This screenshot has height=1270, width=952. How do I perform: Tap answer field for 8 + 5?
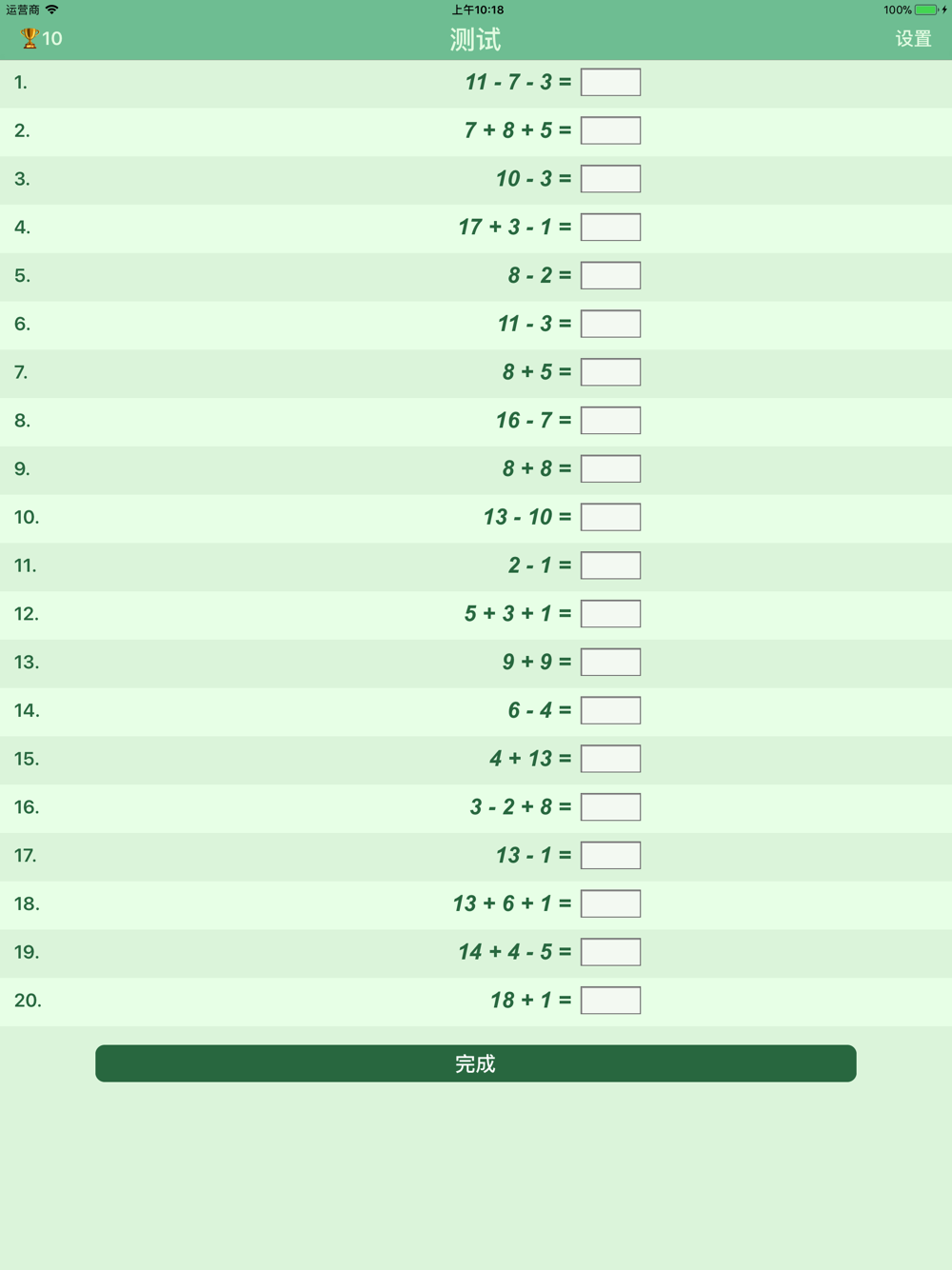pos(610,372)
